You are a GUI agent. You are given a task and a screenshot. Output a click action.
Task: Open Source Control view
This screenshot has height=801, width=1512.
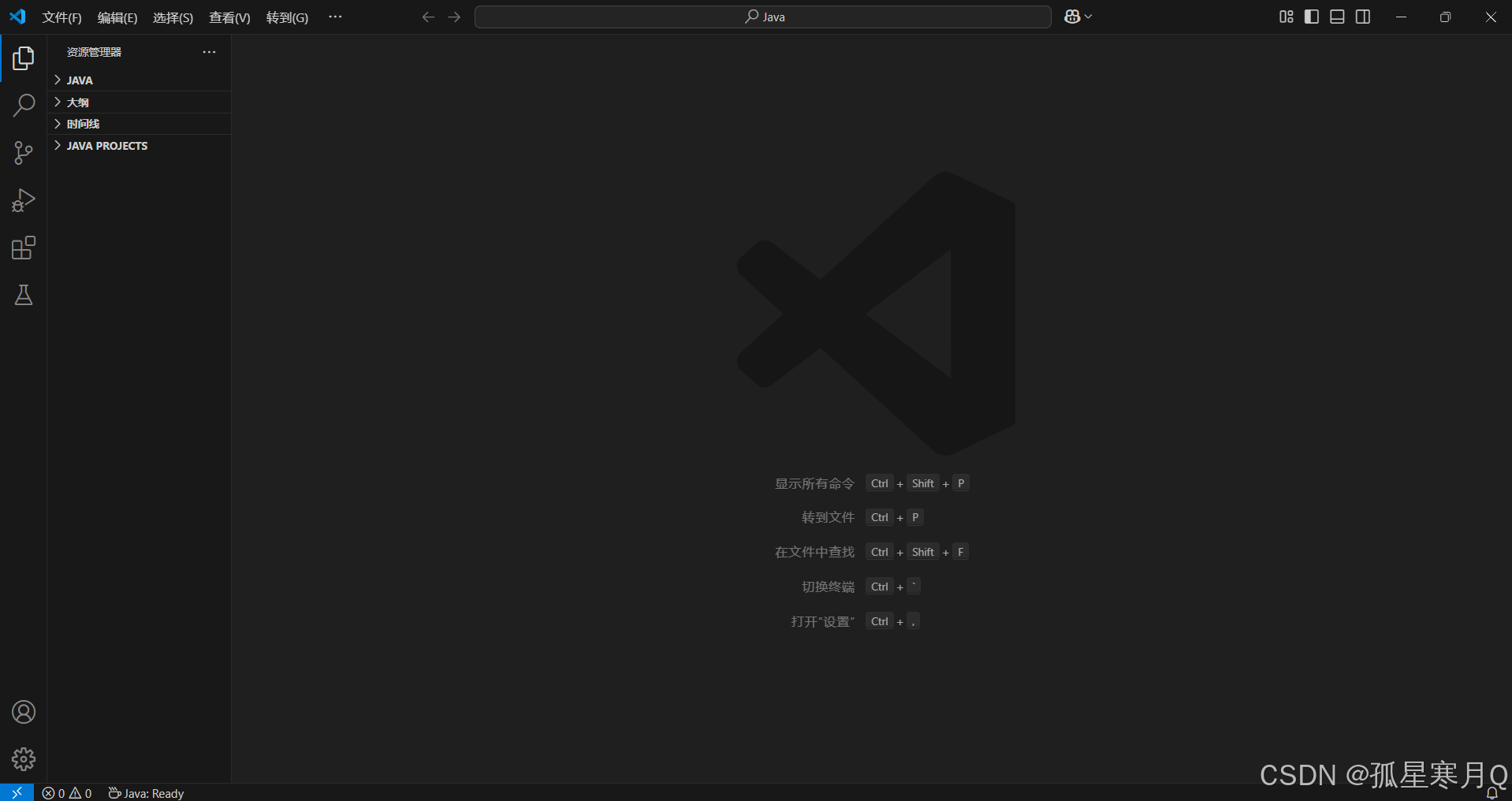click(x=24, y=153)
